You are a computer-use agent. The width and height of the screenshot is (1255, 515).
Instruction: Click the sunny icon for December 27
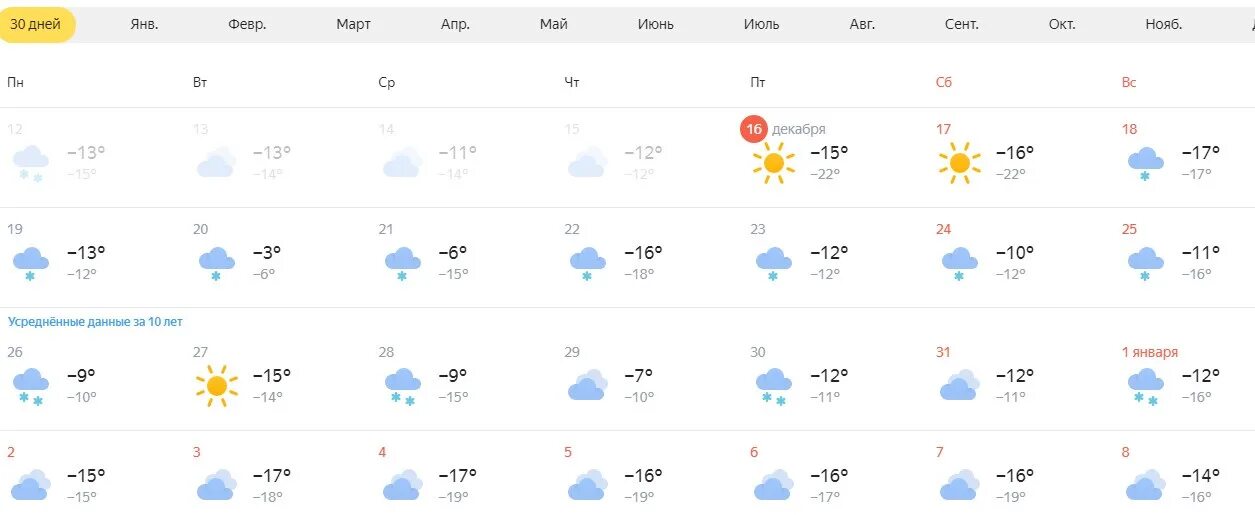pos(216,386)
